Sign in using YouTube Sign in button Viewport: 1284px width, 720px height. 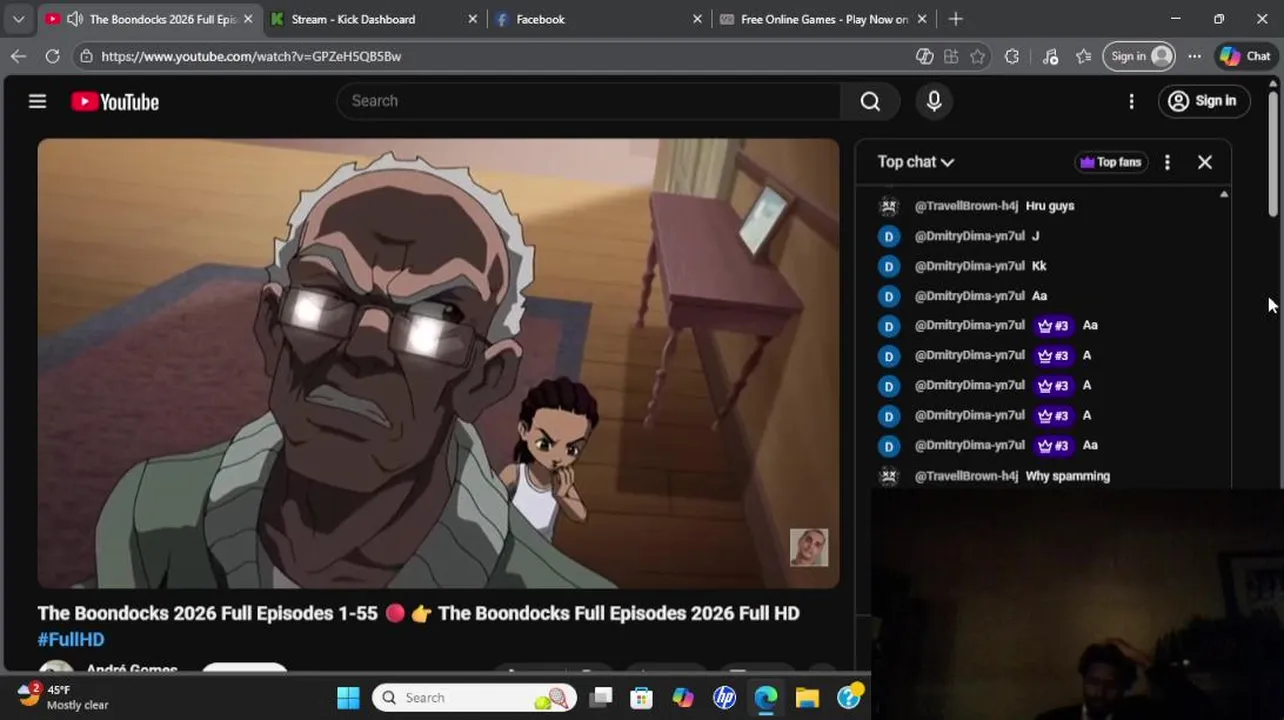point(1204,101)
